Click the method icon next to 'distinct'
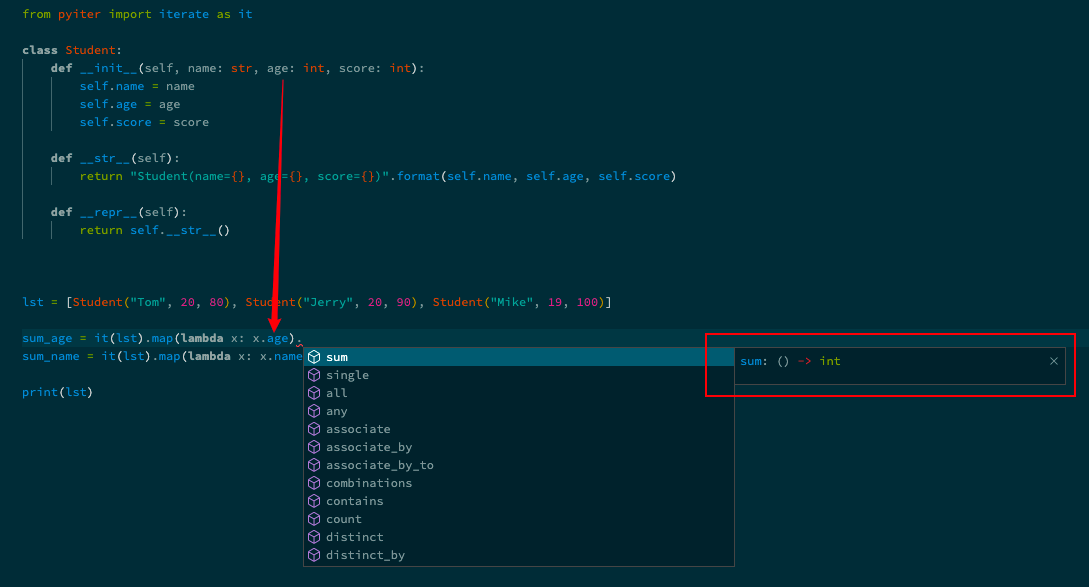 [x=315, y=538]
